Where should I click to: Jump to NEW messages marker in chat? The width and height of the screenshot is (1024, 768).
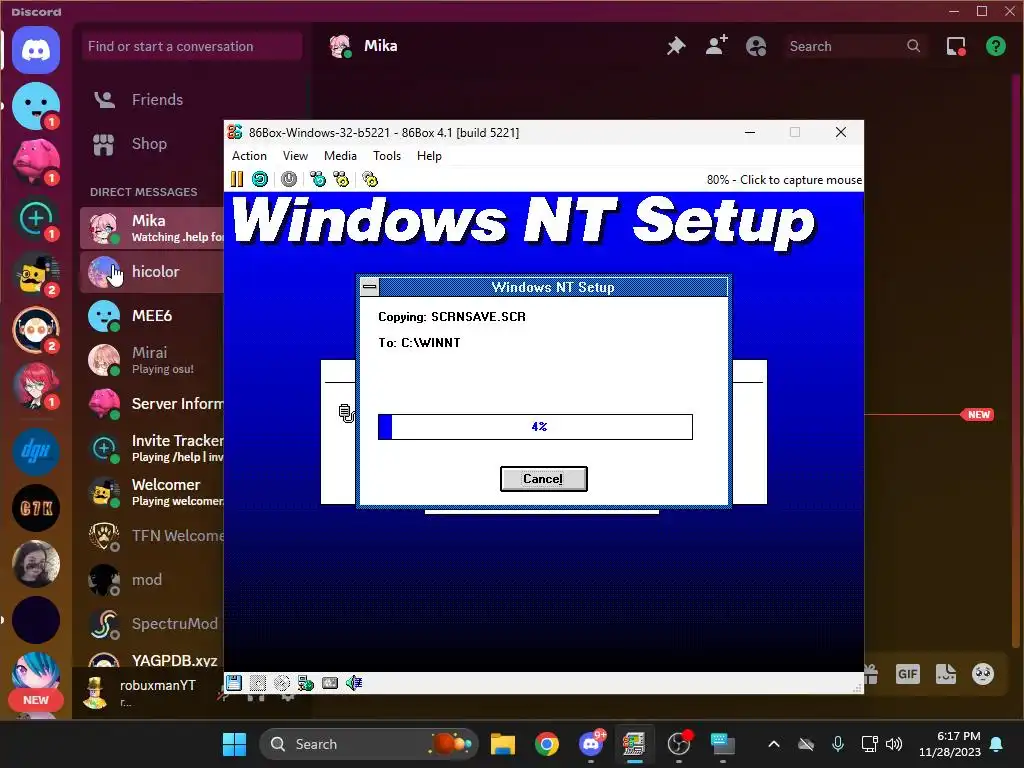pos(978,415)
